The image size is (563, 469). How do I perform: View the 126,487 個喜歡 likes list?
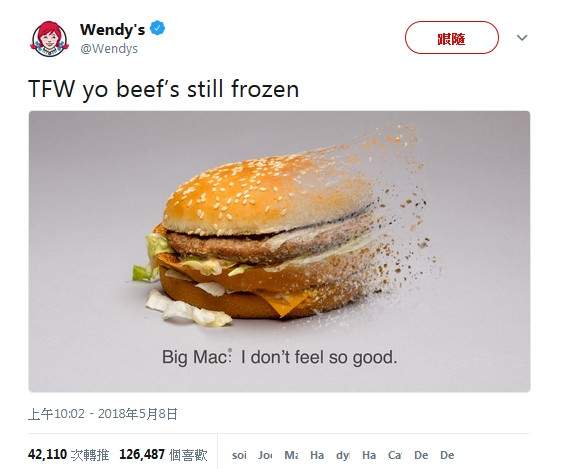tap(163, 455)
